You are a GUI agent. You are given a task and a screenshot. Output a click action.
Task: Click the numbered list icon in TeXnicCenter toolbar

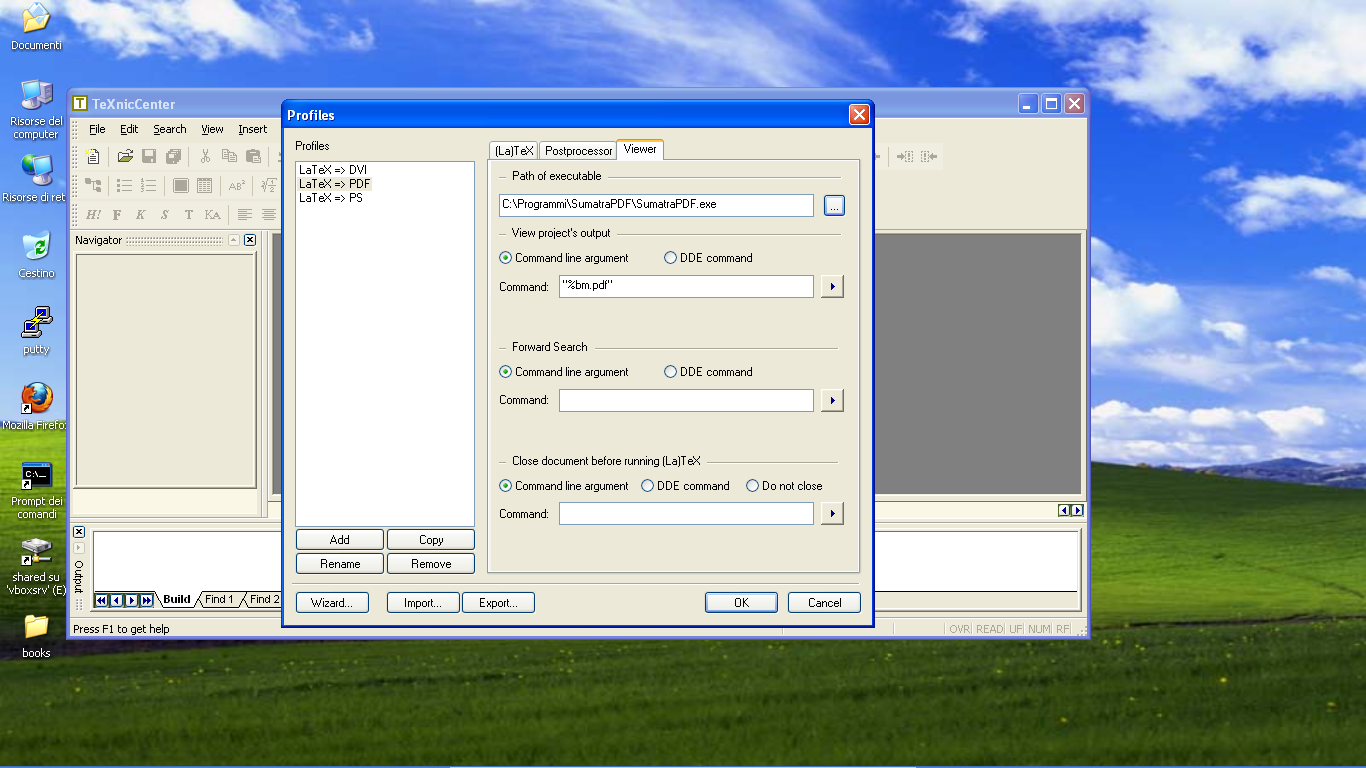149,185
